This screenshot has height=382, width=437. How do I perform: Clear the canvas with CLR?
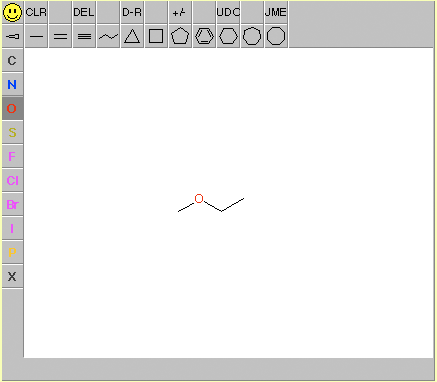[36, 12]
